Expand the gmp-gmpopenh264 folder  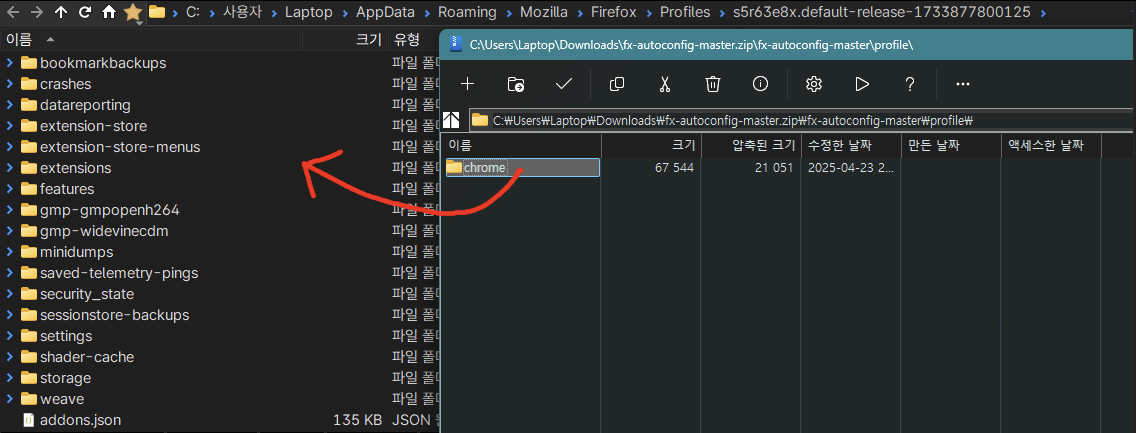9,210
